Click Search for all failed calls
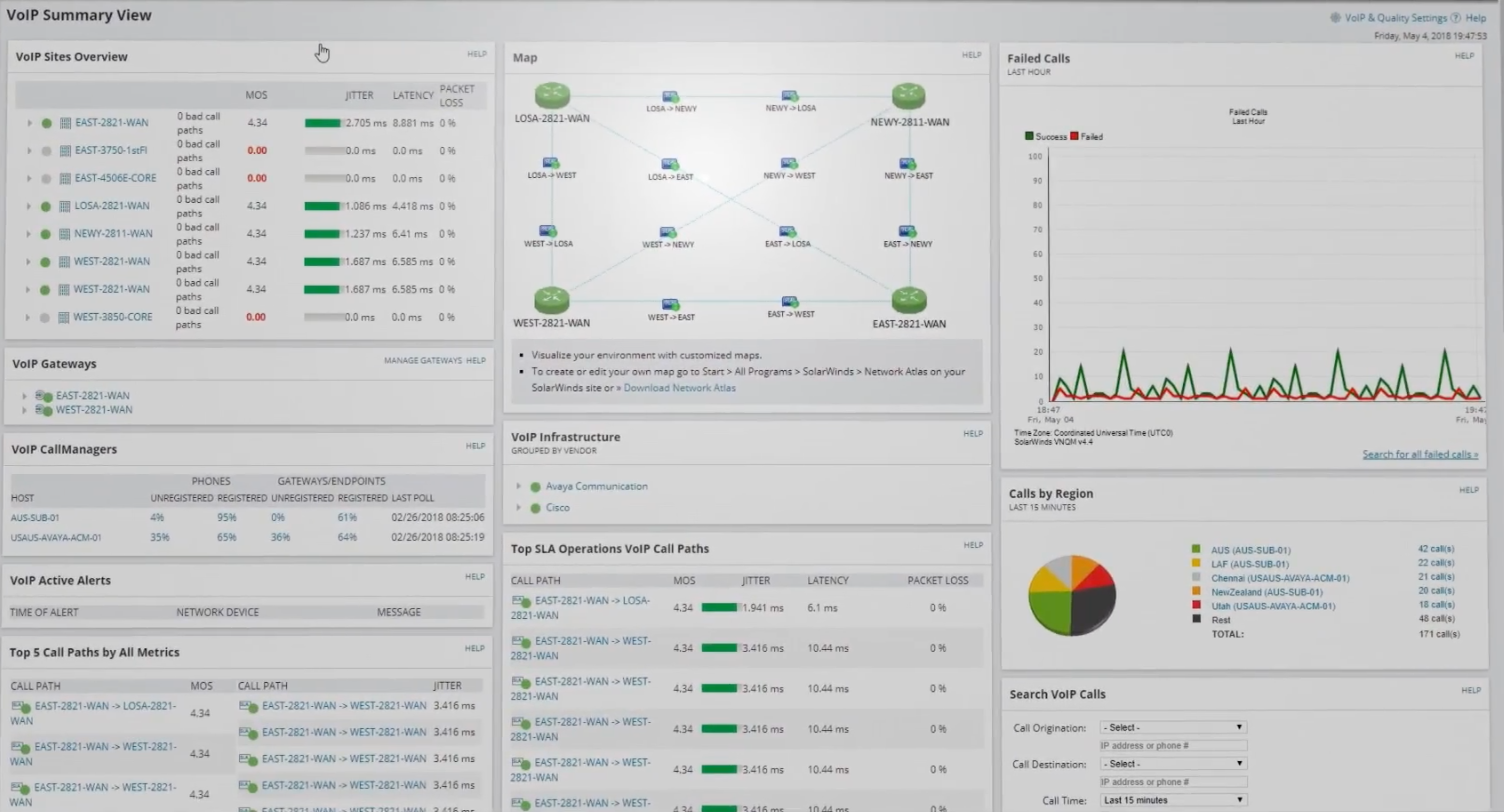This screenshot has width=1504, height=812. coord(1420,453)
